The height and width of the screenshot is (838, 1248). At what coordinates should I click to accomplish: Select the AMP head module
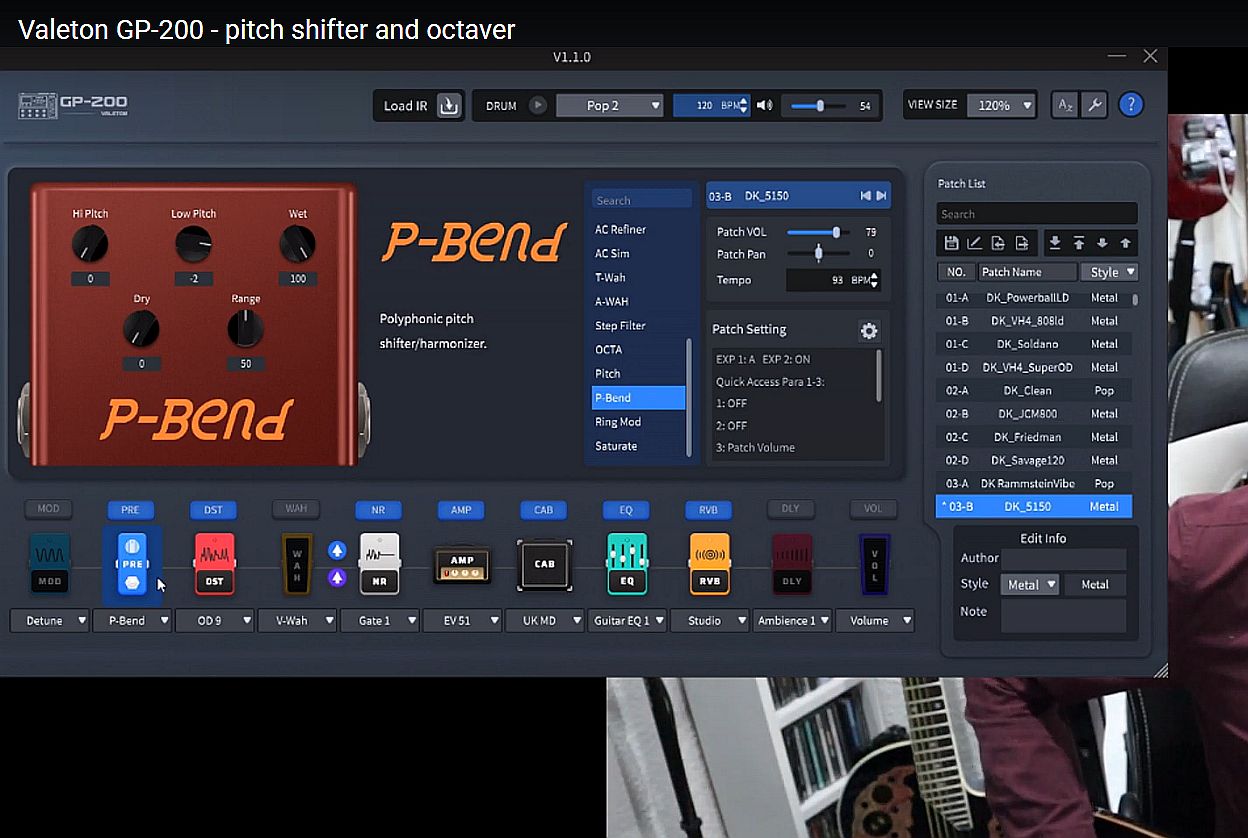coord(461,564)
